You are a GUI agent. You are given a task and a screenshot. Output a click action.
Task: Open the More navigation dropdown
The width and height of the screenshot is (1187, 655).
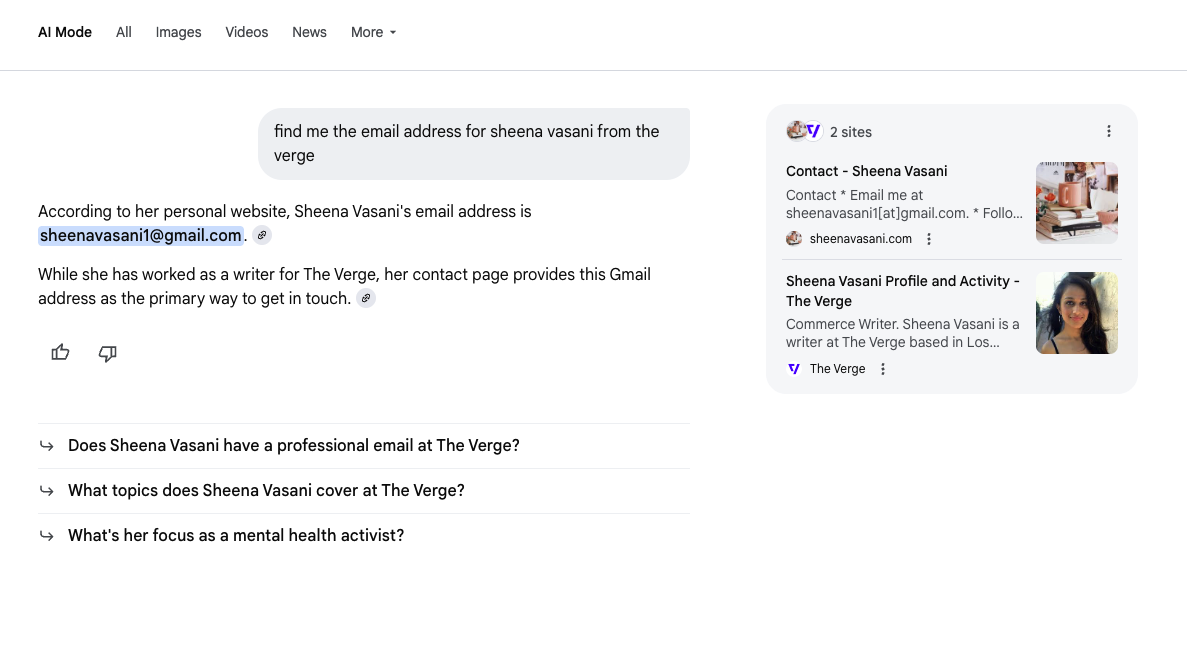372,32
